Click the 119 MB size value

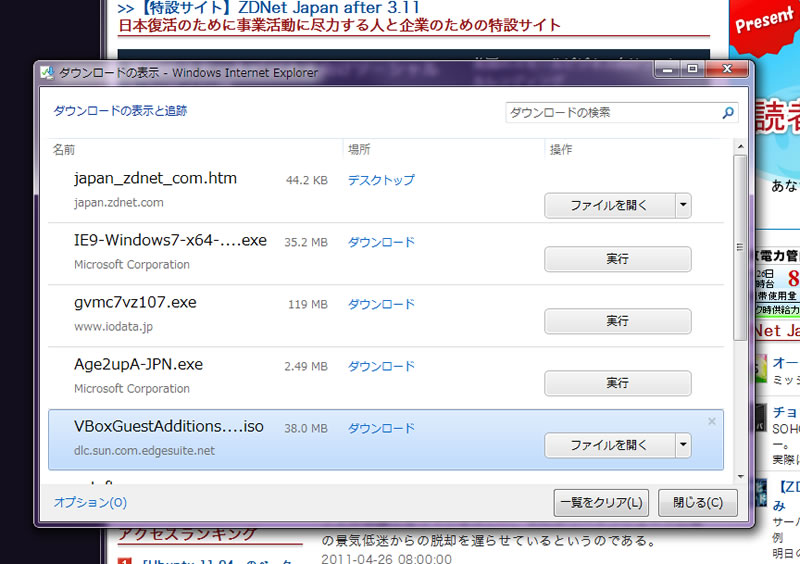[x=308, y=305]
